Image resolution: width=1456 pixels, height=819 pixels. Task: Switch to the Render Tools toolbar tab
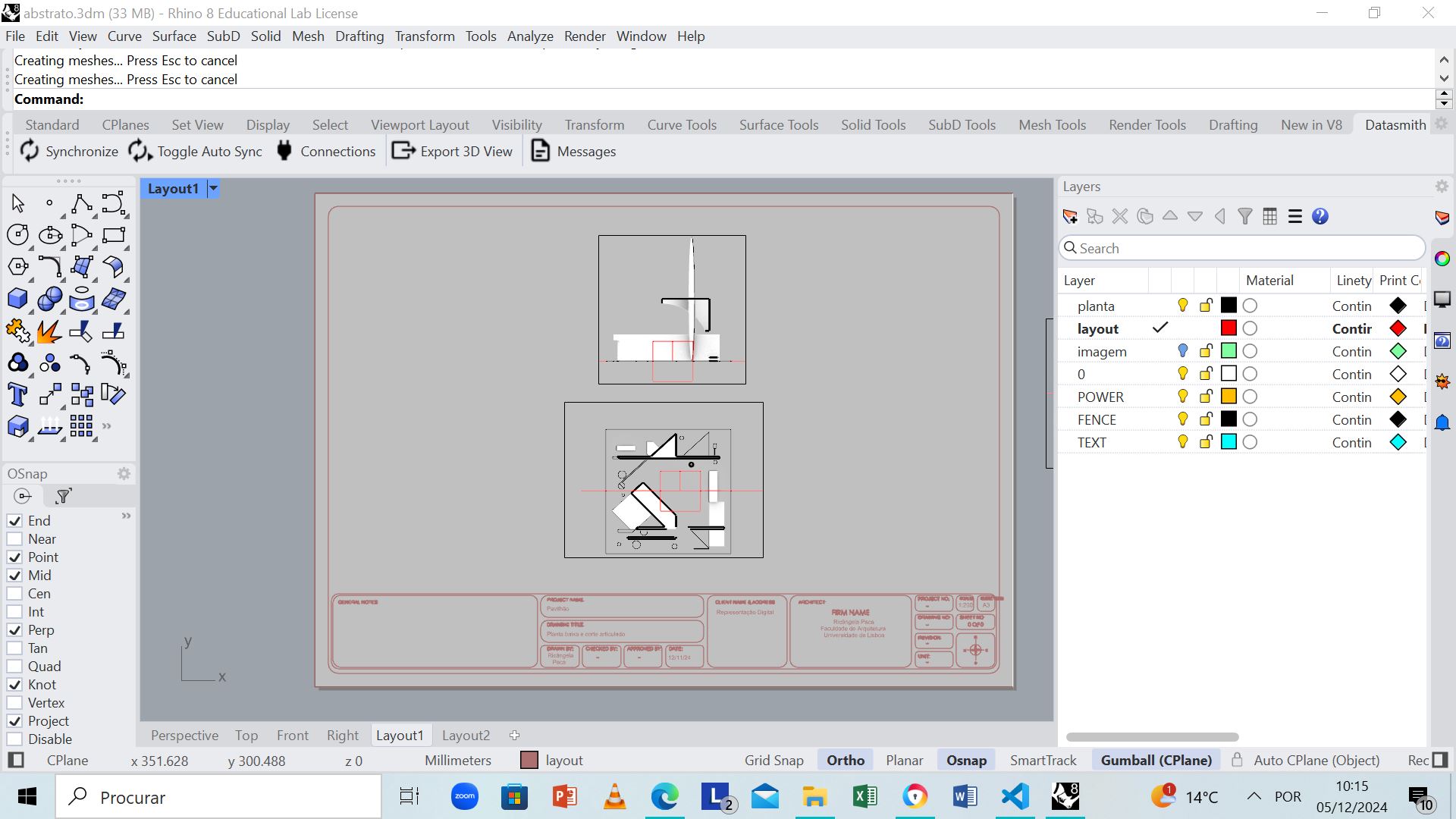coord(1147,125)
